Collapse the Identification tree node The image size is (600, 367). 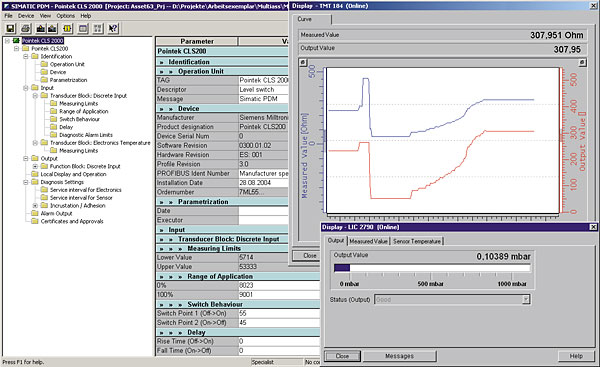[x=26, y=56]
